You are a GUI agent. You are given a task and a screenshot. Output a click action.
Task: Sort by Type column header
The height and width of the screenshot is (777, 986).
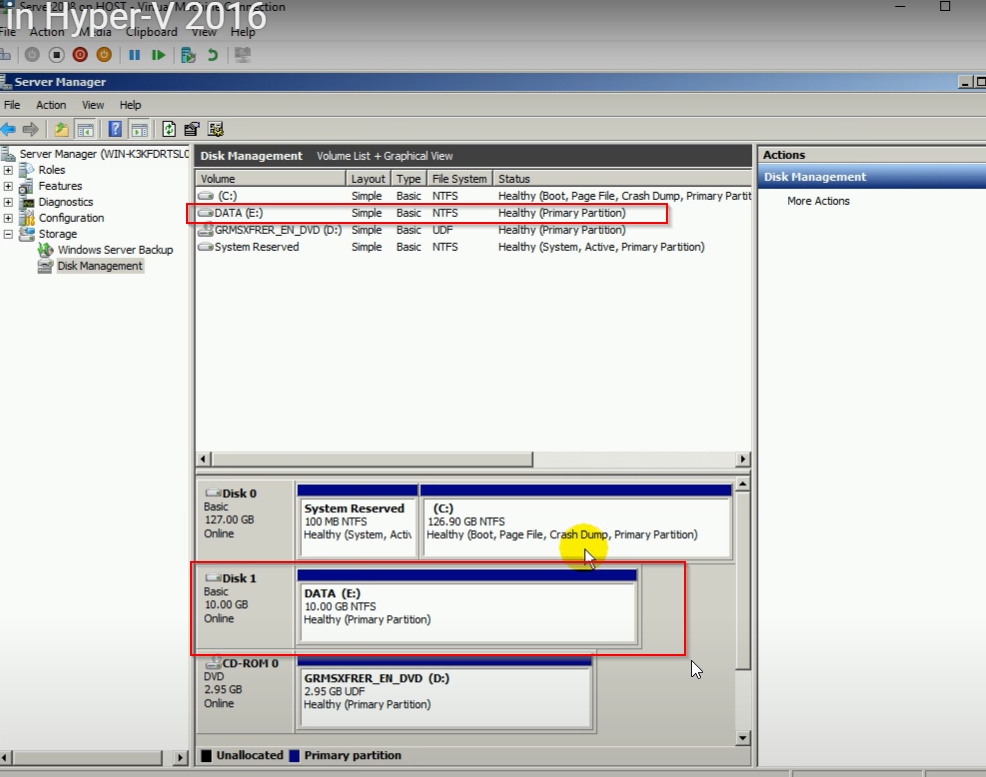coord(409,179)
